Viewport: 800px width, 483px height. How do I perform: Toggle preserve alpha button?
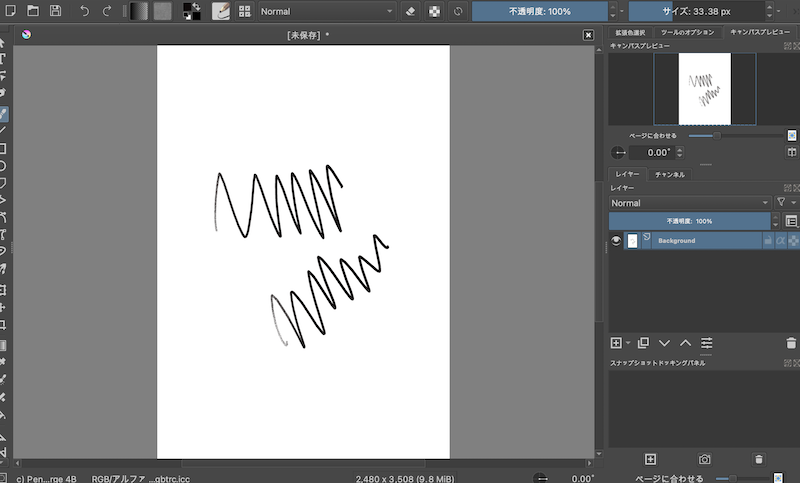434,11
